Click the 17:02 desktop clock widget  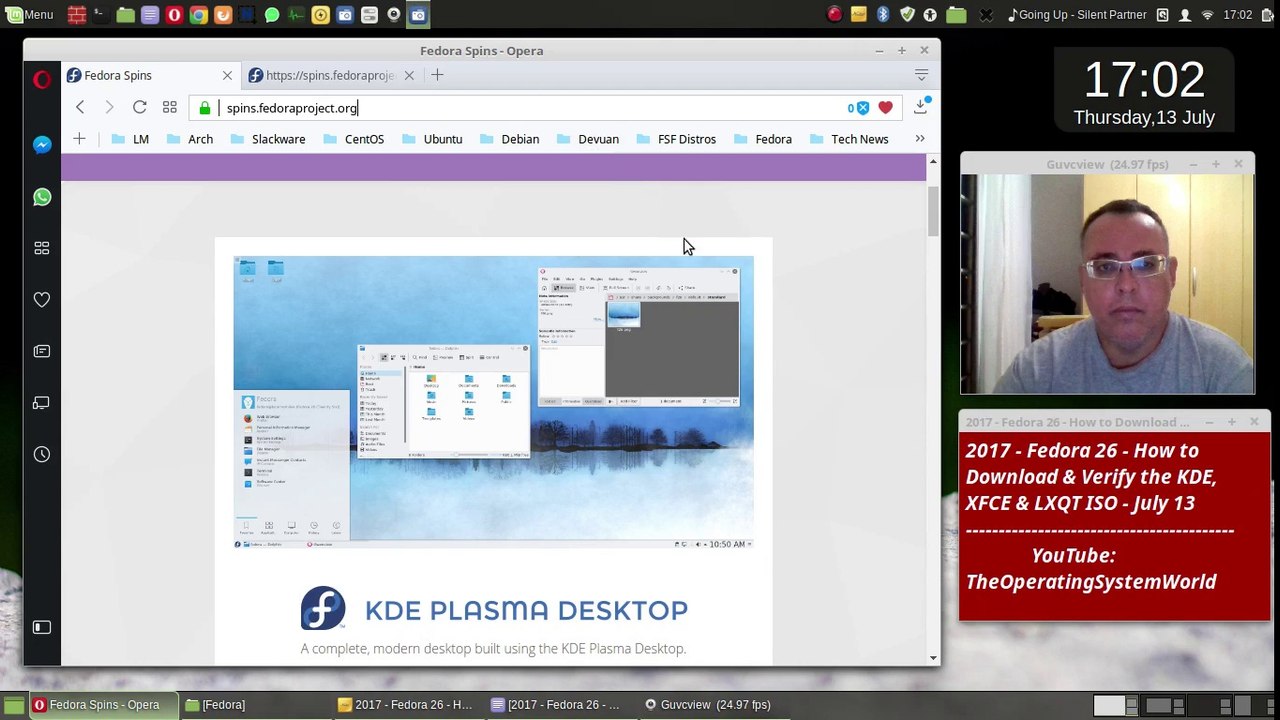click(1144, 92)
